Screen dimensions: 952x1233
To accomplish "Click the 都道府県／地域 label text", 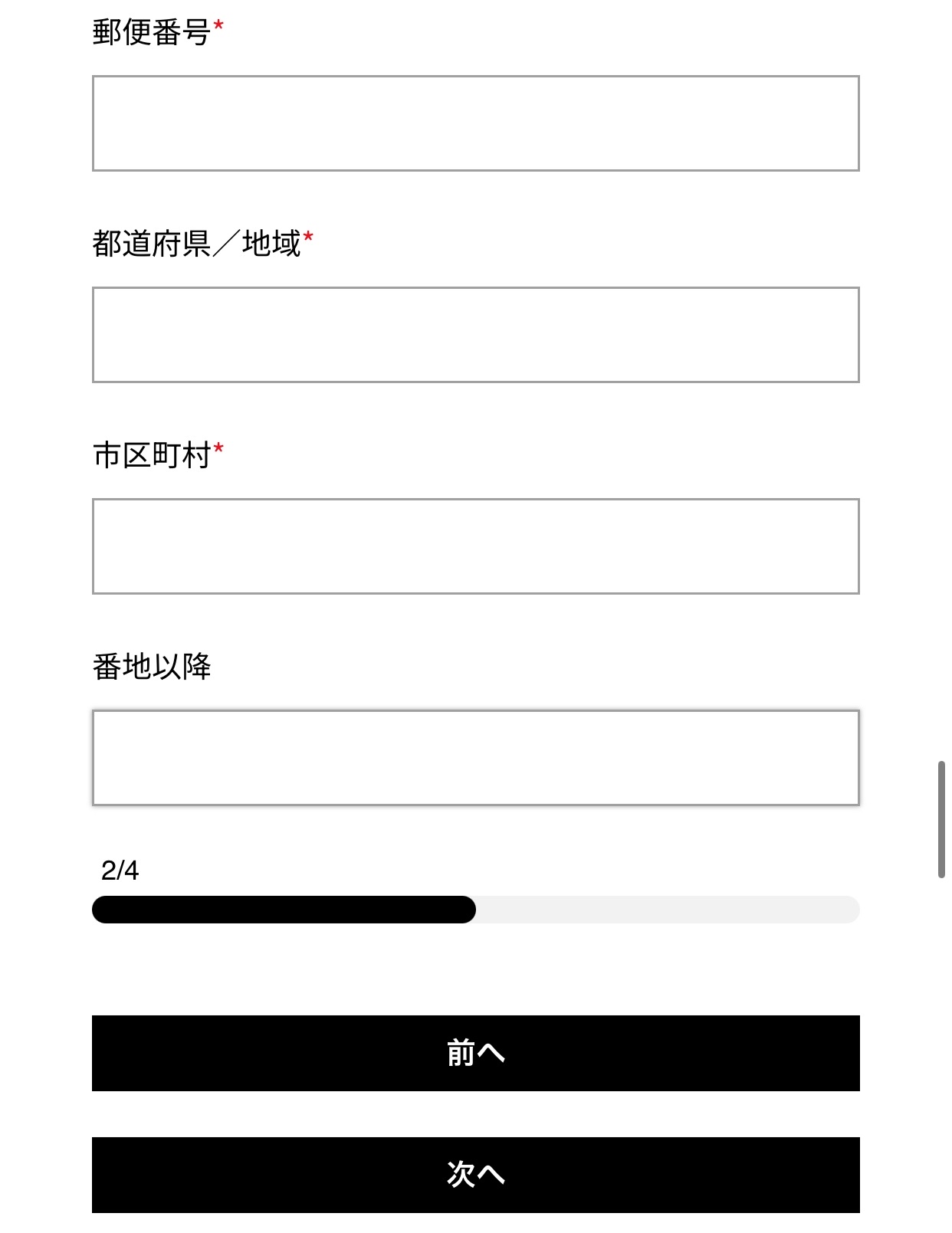I will point(196,244).
